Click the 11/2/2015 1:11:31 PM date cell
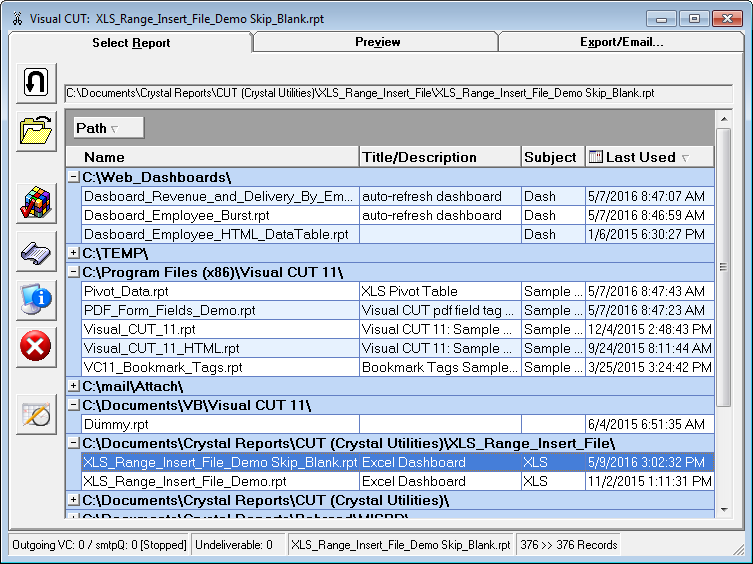 point(649,481)
